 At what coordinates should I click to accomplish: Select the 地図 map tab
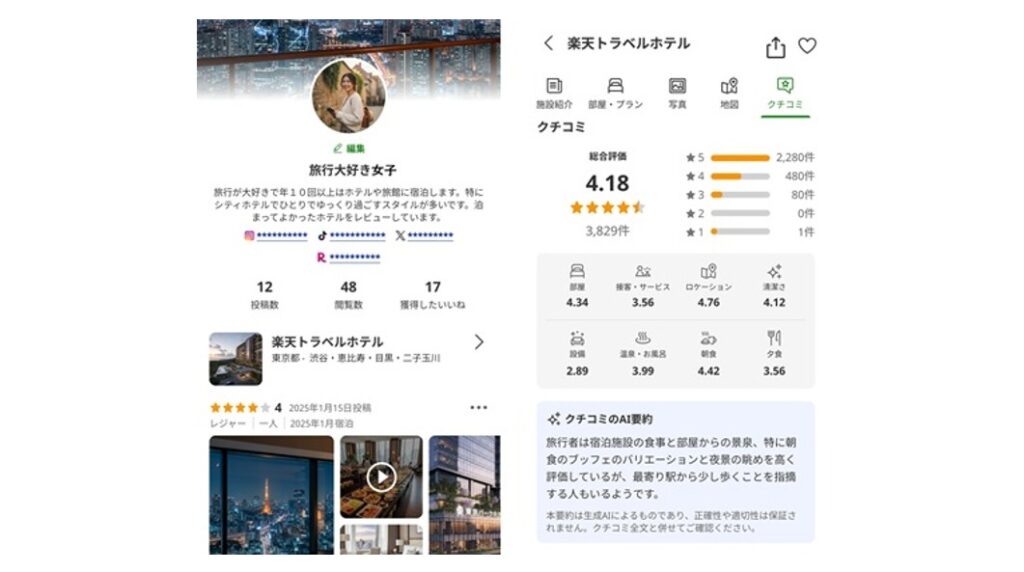tap(729, 93)
